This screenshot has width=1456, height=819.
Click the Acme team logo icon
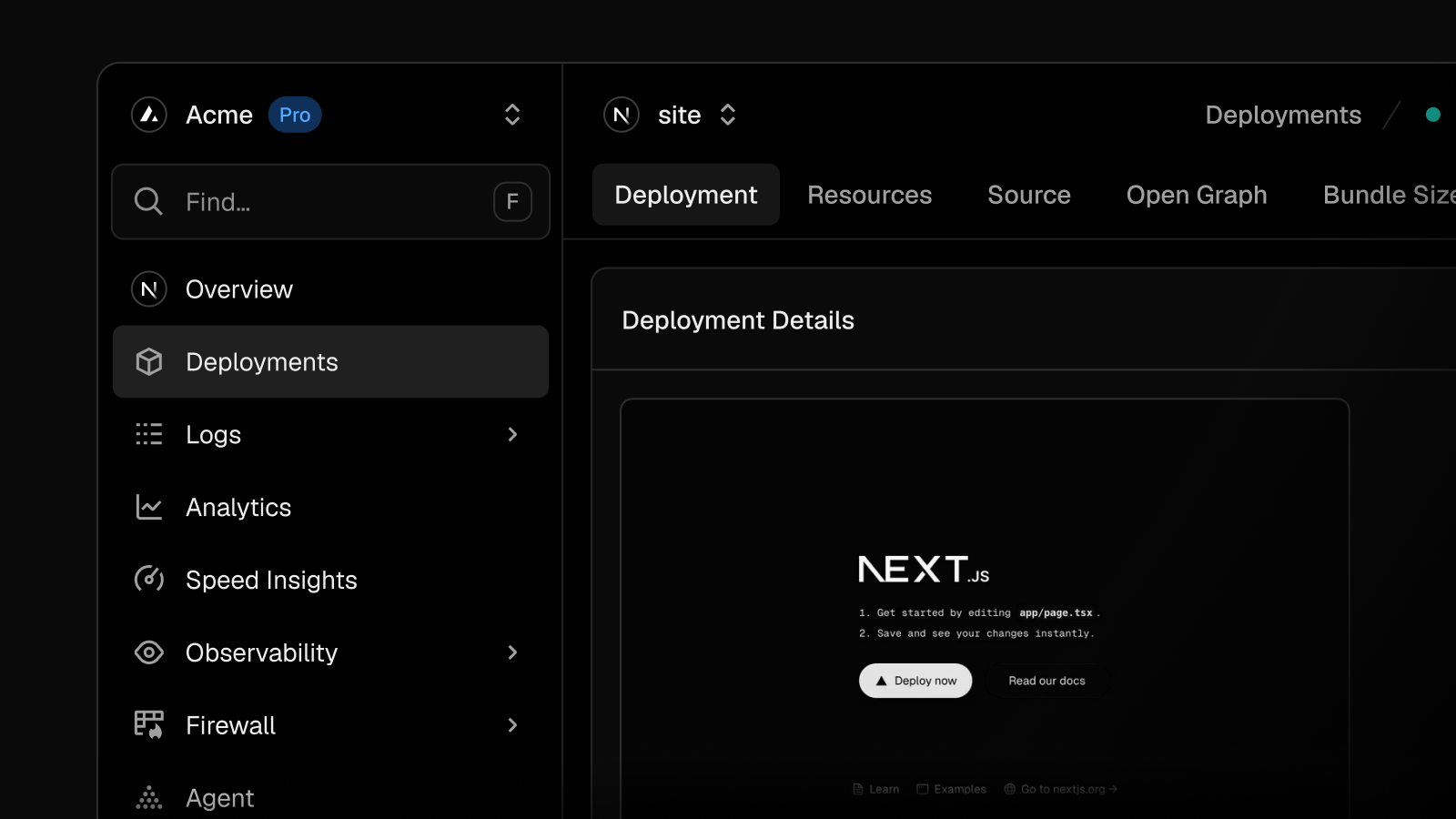point(149,115)
